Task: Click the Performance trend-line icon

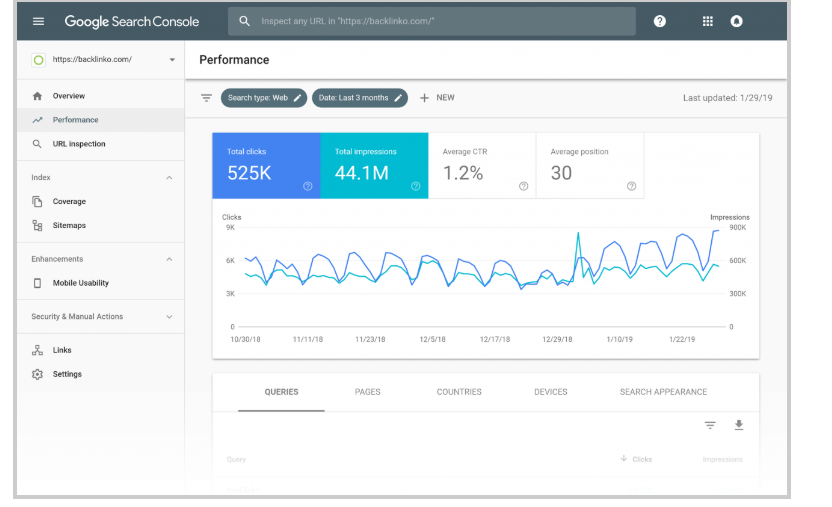Action: [37, 120]
